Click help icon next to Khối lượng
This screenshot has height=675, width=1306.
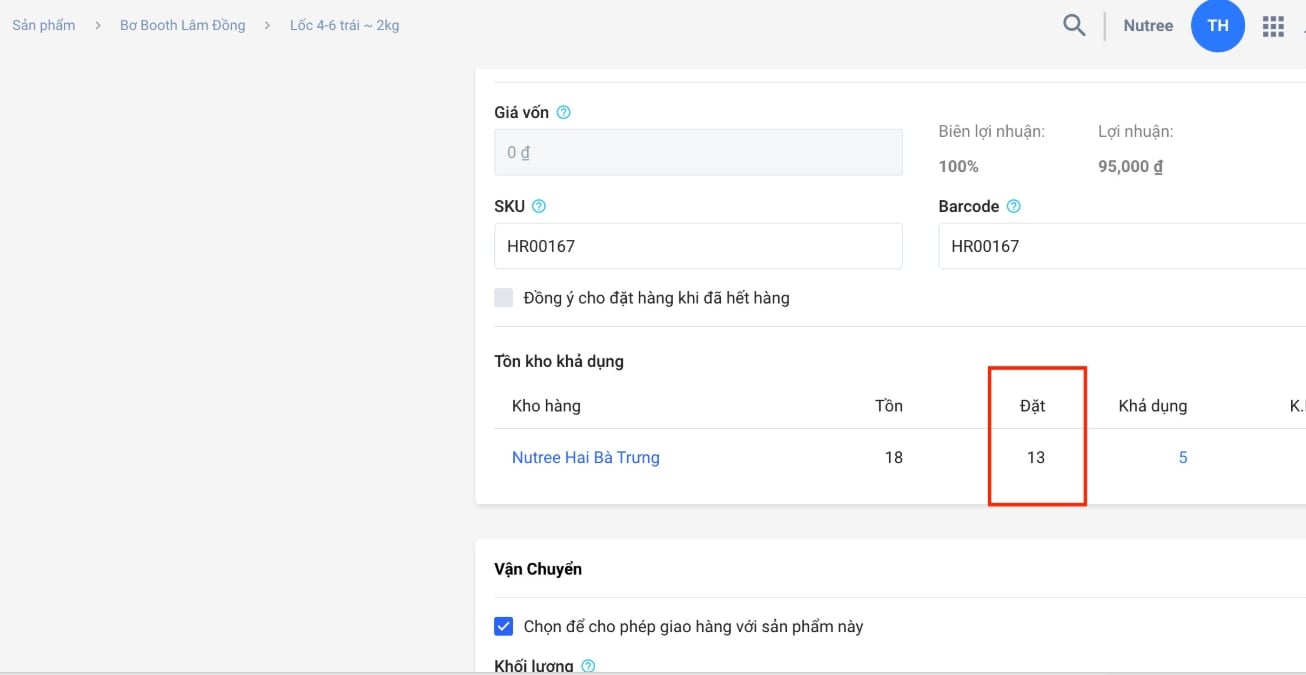(588, 666)
